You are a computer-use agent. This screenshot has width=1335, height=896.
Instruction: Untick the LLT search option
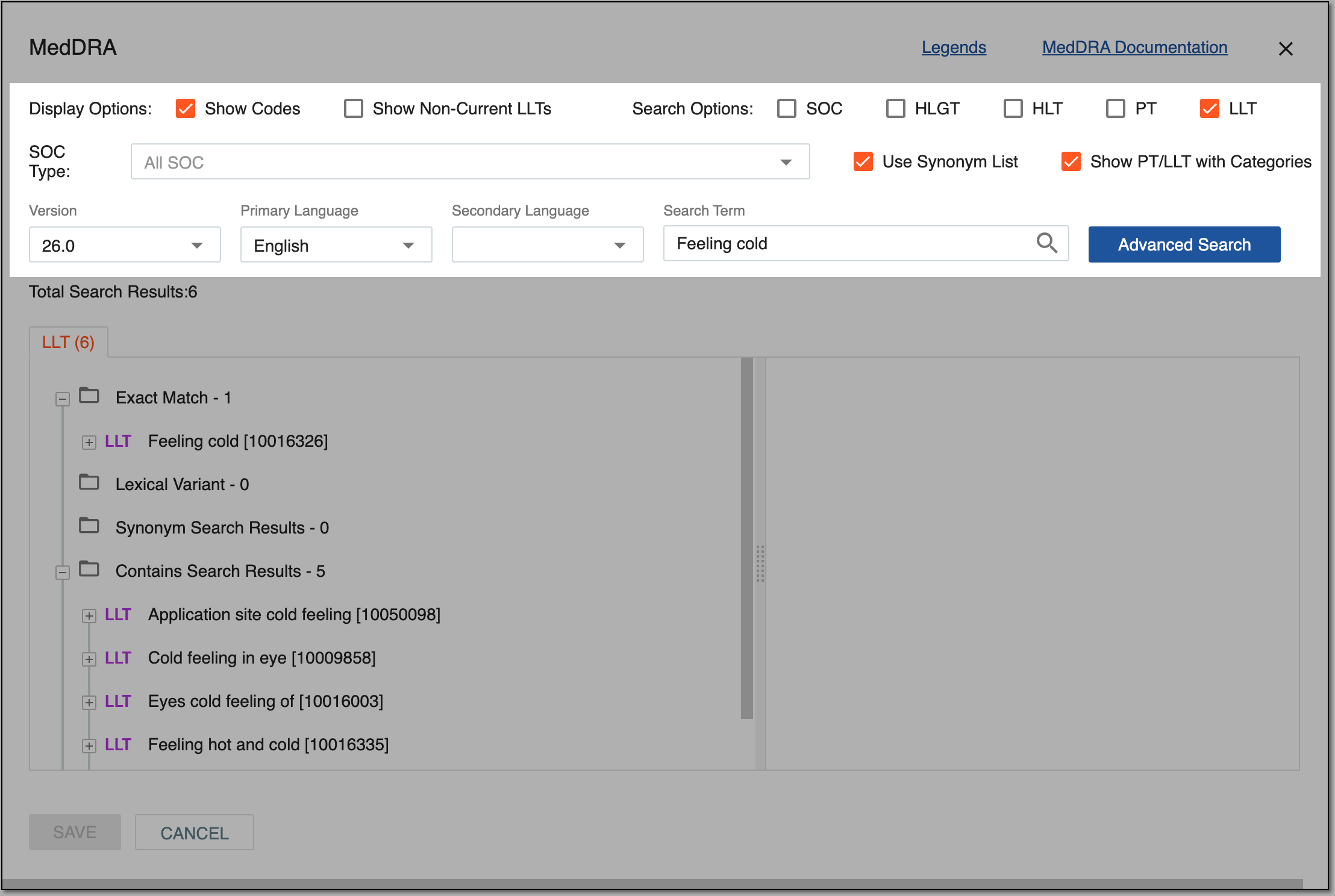1210,108
